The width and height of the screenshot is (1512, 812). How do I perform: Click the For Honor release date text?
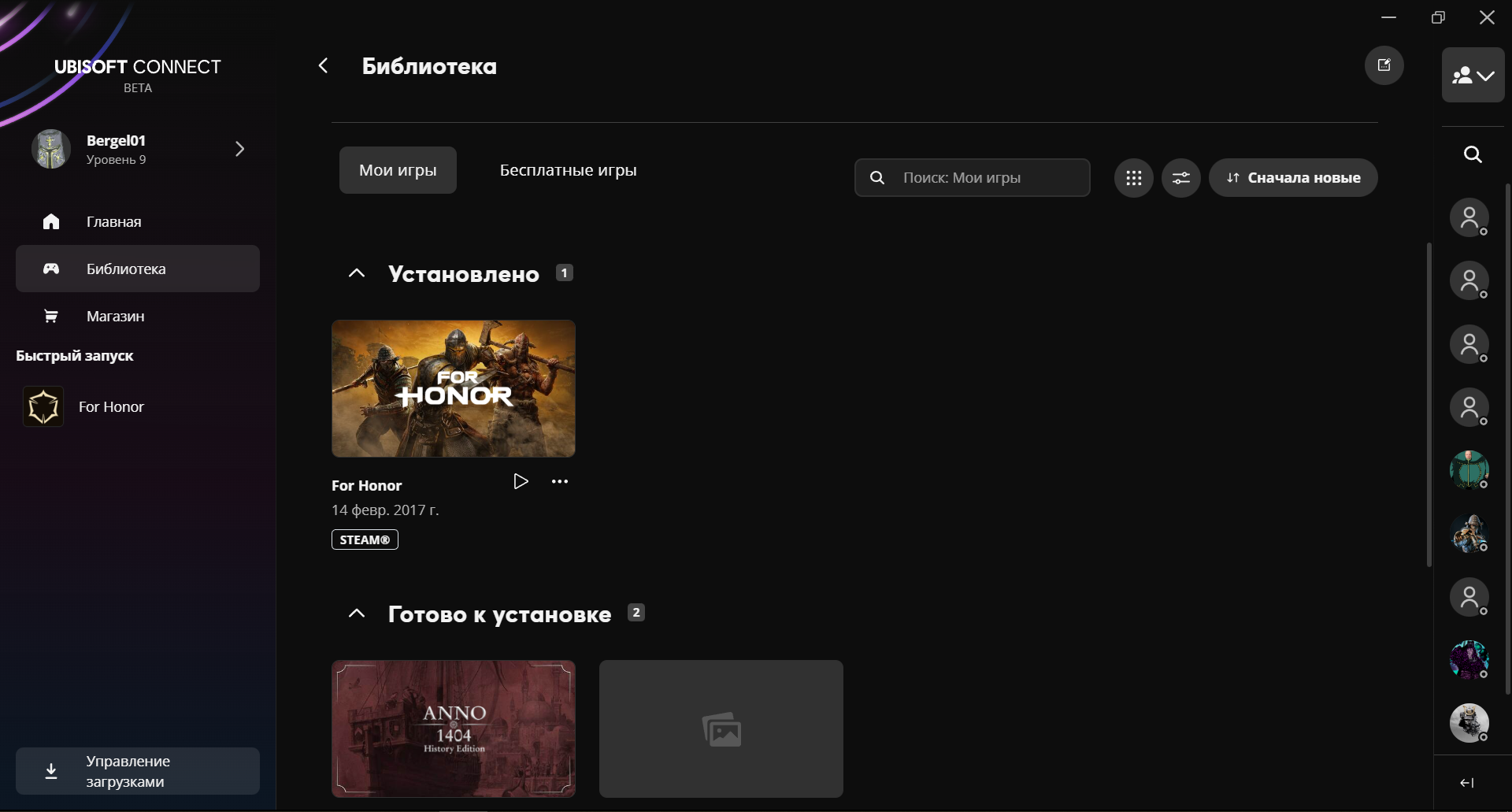coord(385,510)
